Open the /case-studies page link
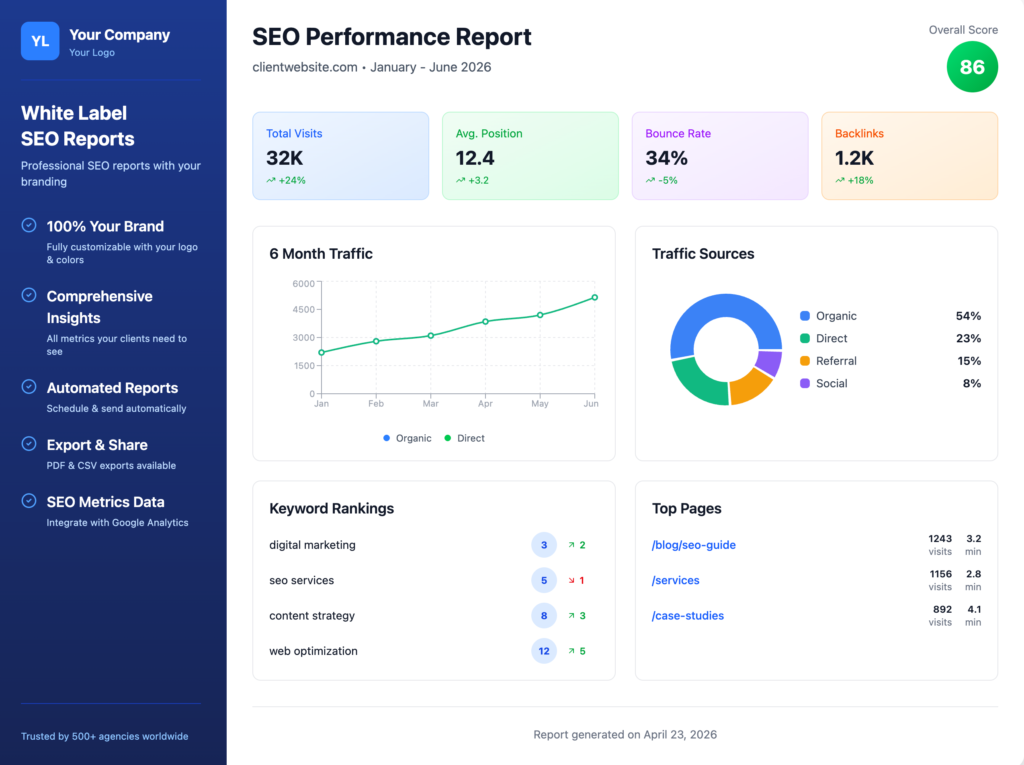 [688, 615]
